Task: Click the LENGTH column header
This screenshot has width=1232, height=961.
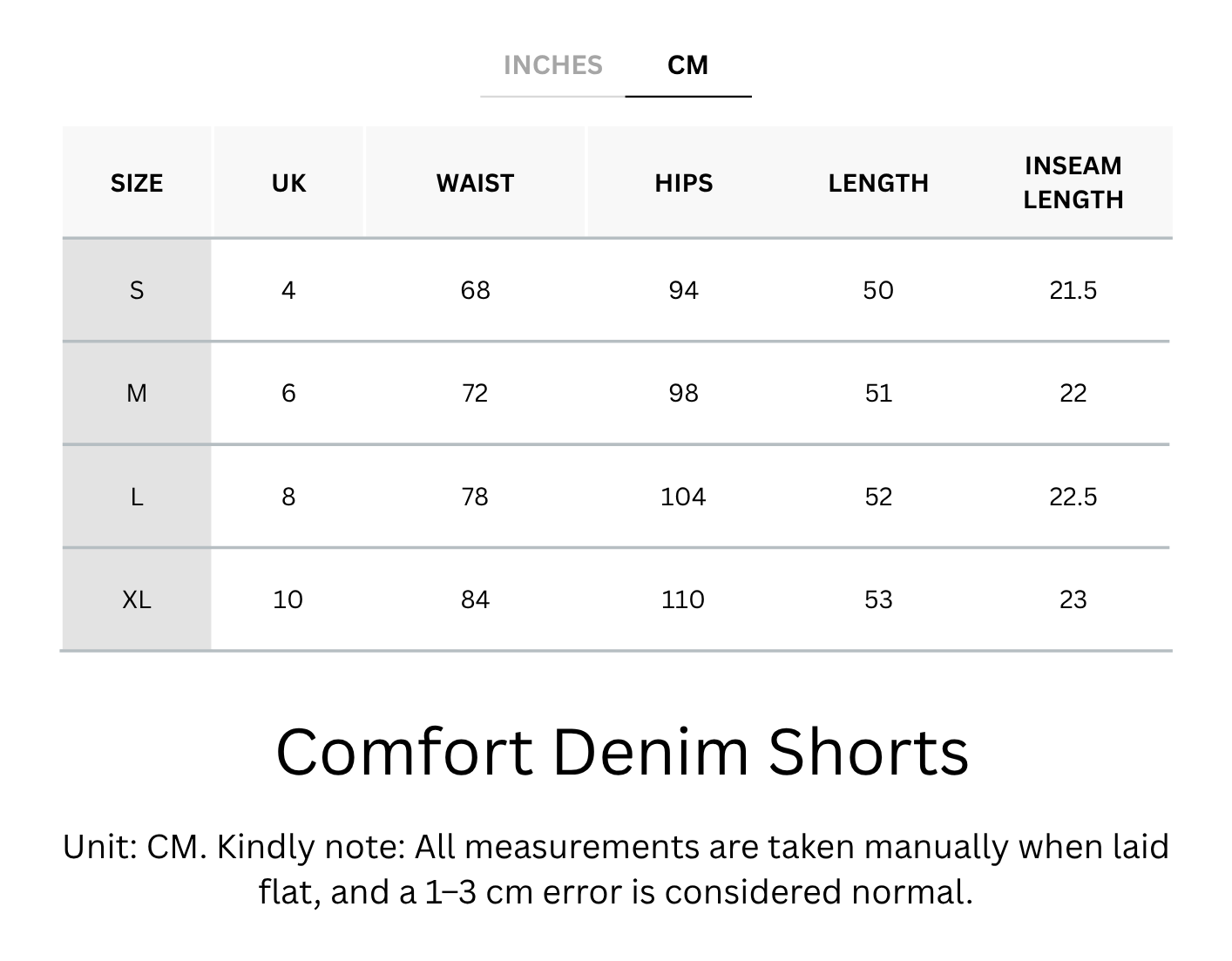Action: [x=878, y=183]
